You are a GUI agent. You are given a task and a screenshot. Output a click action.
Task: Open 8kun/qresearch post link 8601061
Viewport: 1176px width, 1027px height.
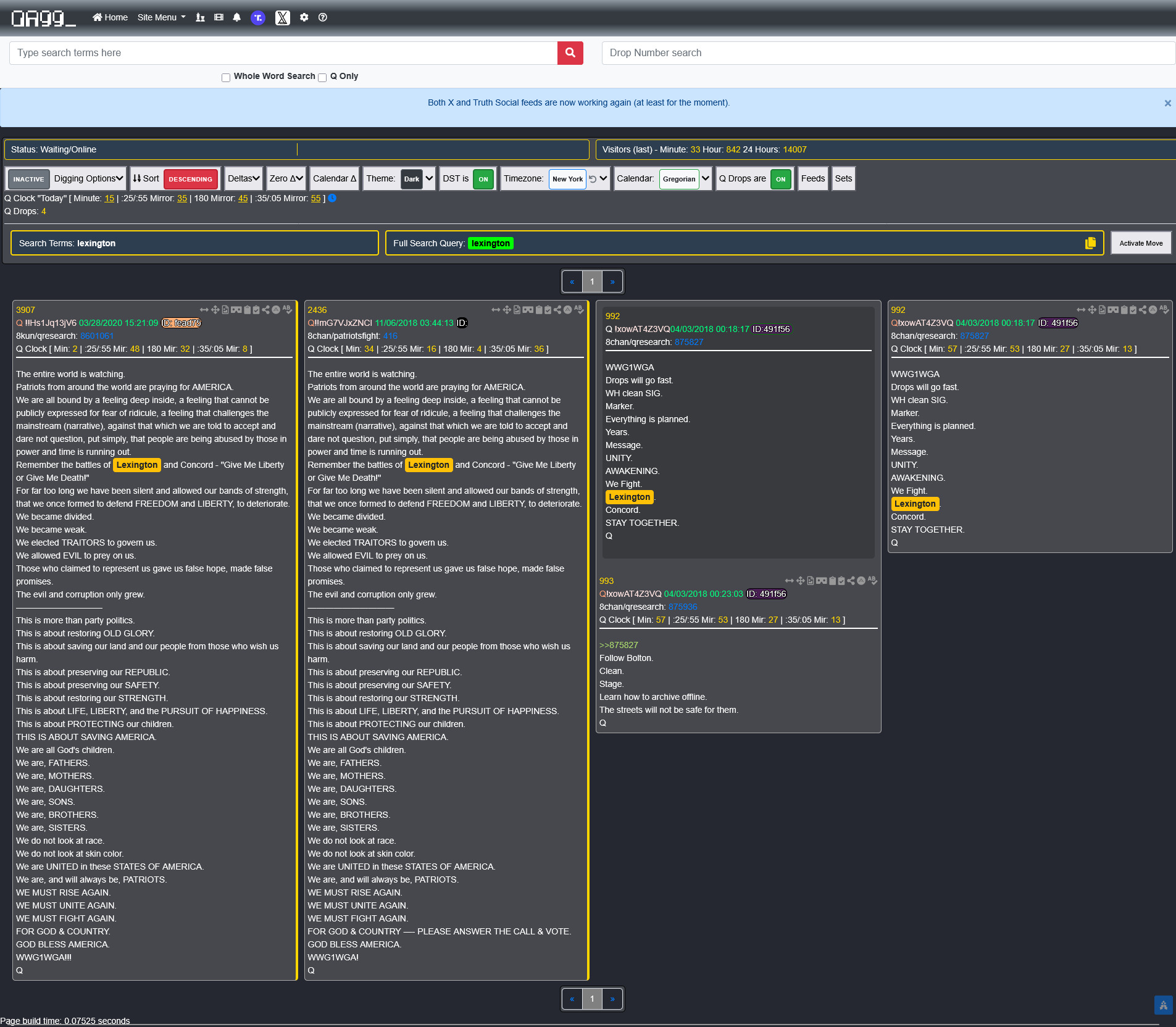[x=97, y=336]
